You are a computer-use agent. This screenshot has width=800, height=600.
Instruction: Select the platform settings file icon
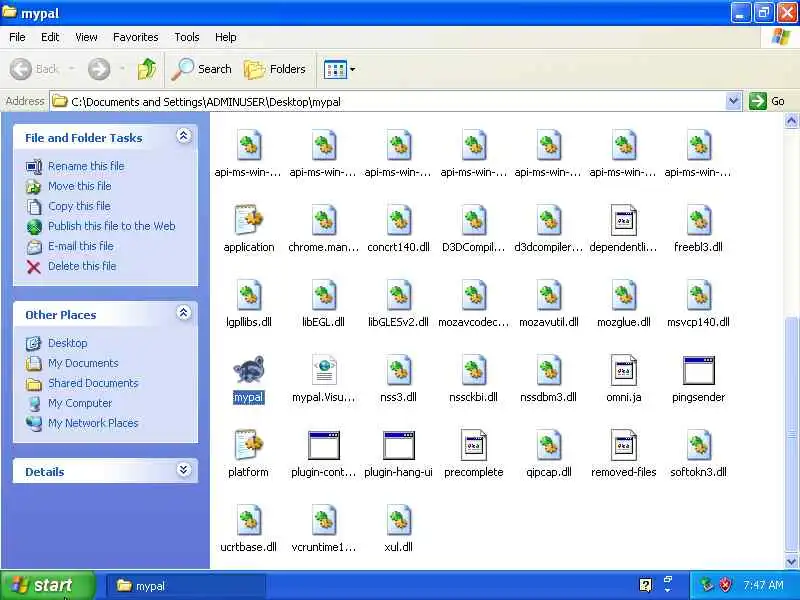pyautogui.click(x=248, y=445)
